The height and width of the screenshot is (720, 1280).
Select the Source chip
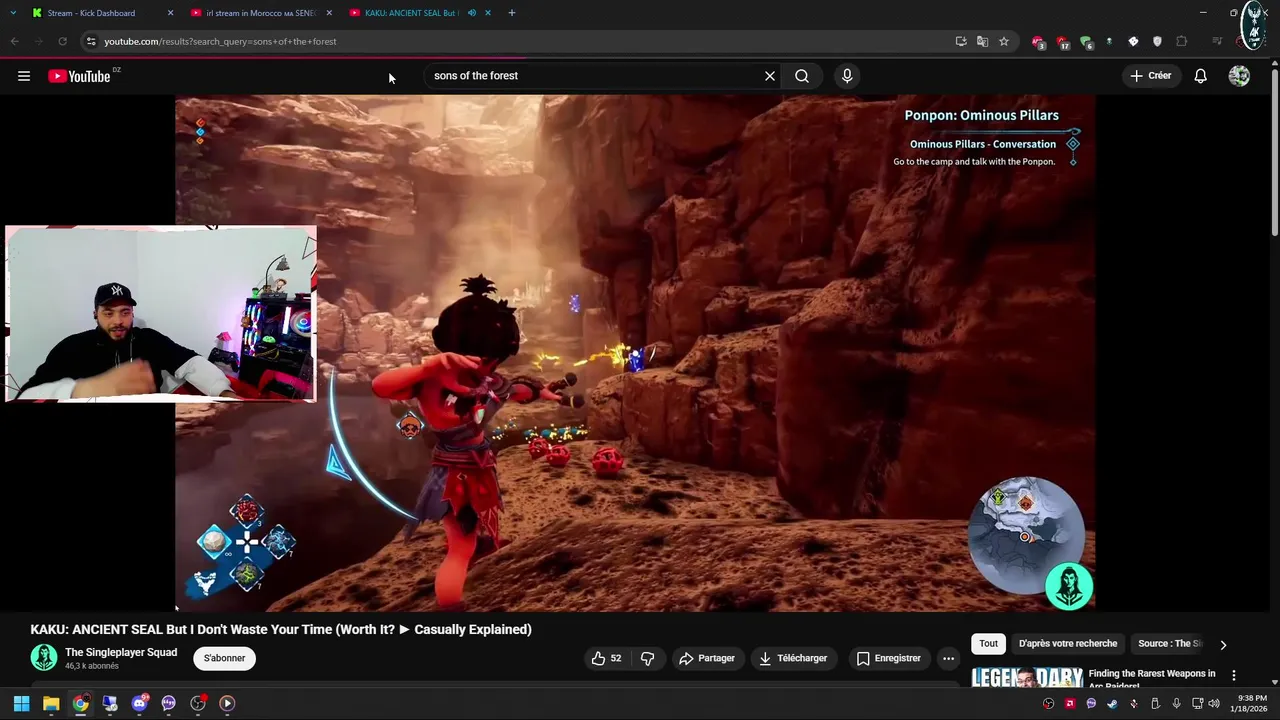(x=1169, y=644)
